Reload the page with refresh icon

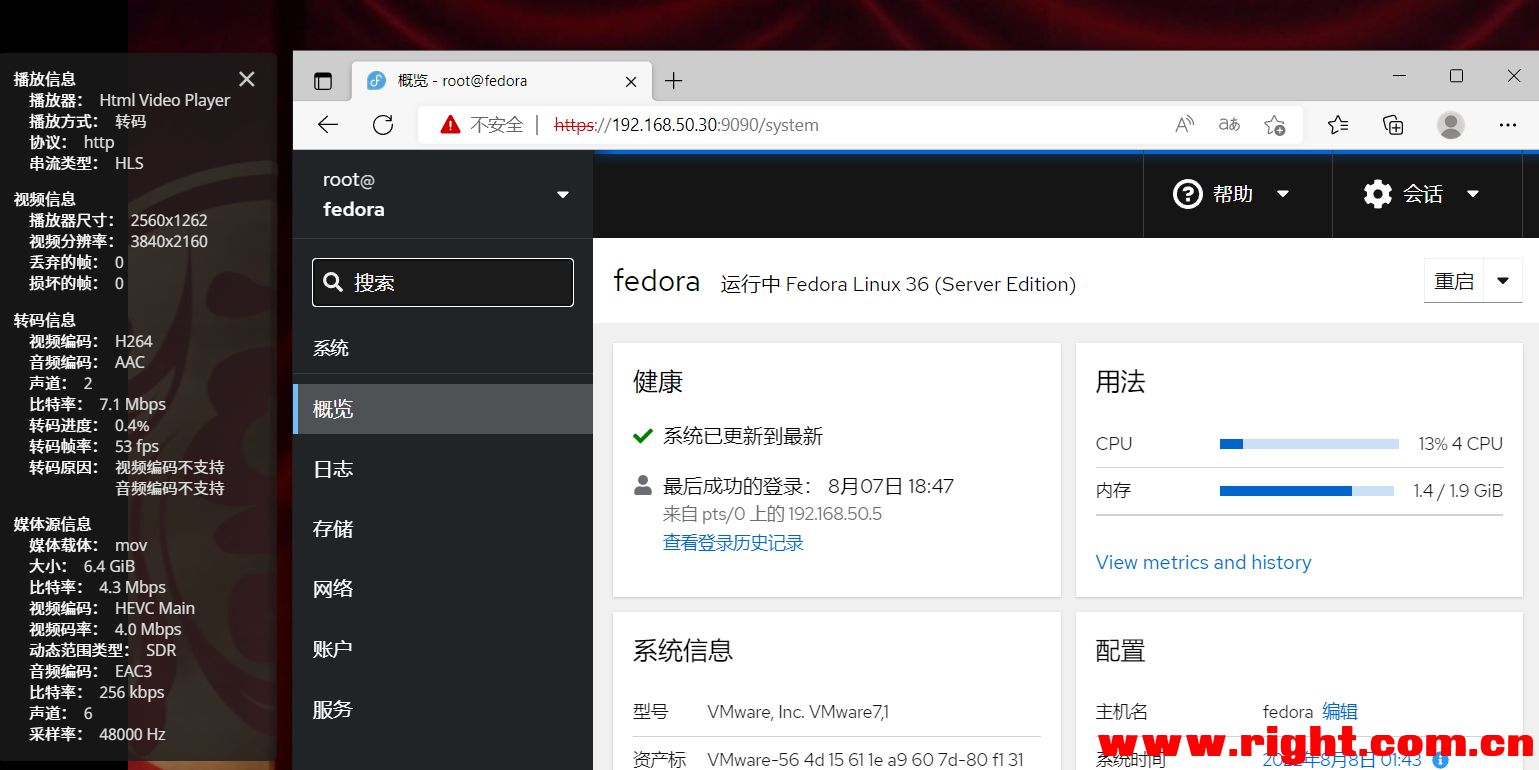(x=383, y=124)
